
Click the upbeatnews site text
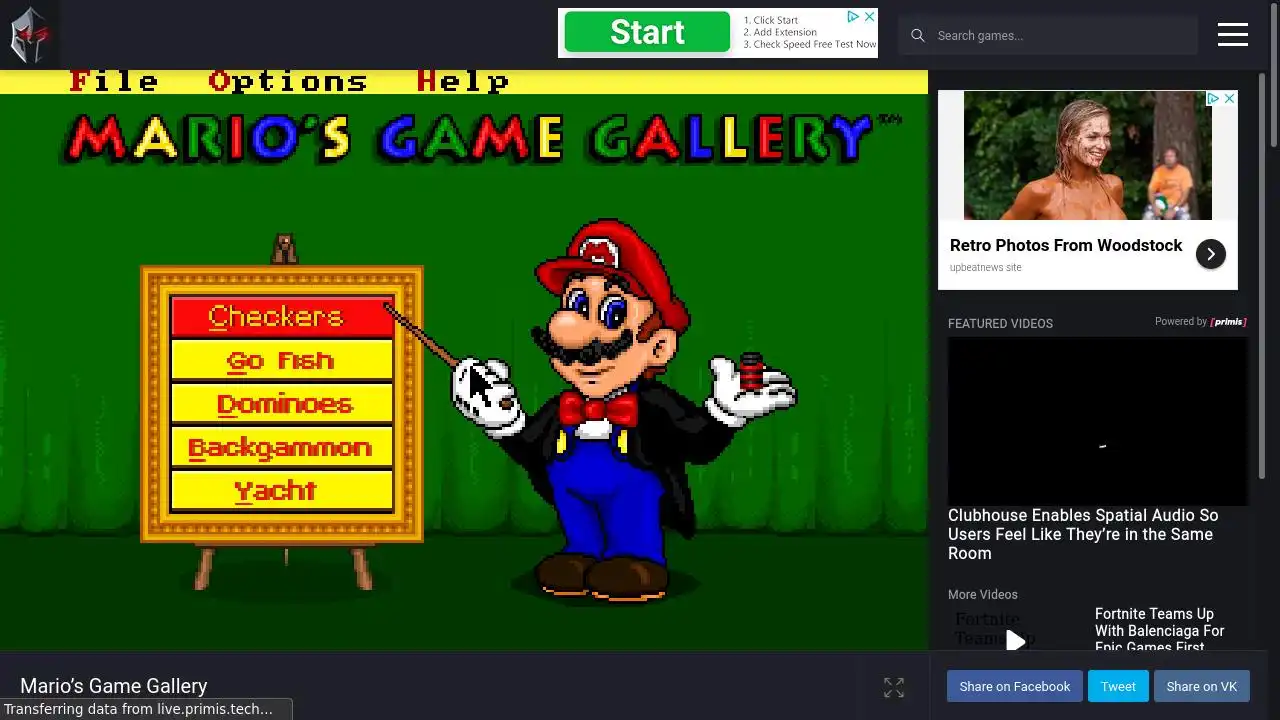pos(986,267)
